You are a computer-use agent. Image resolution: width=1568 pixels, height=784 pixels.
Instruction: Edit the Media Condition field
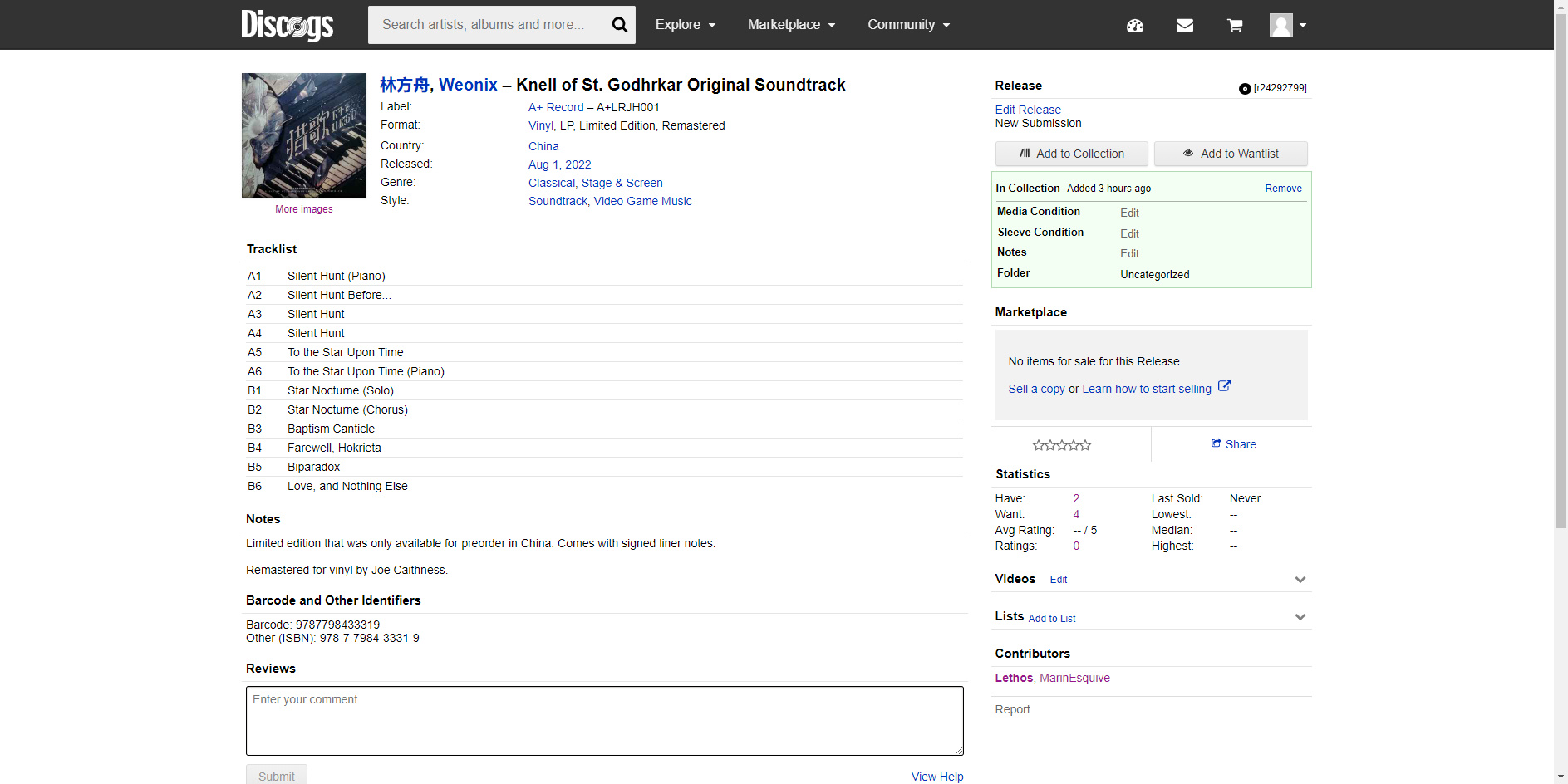coord(1129,213)
